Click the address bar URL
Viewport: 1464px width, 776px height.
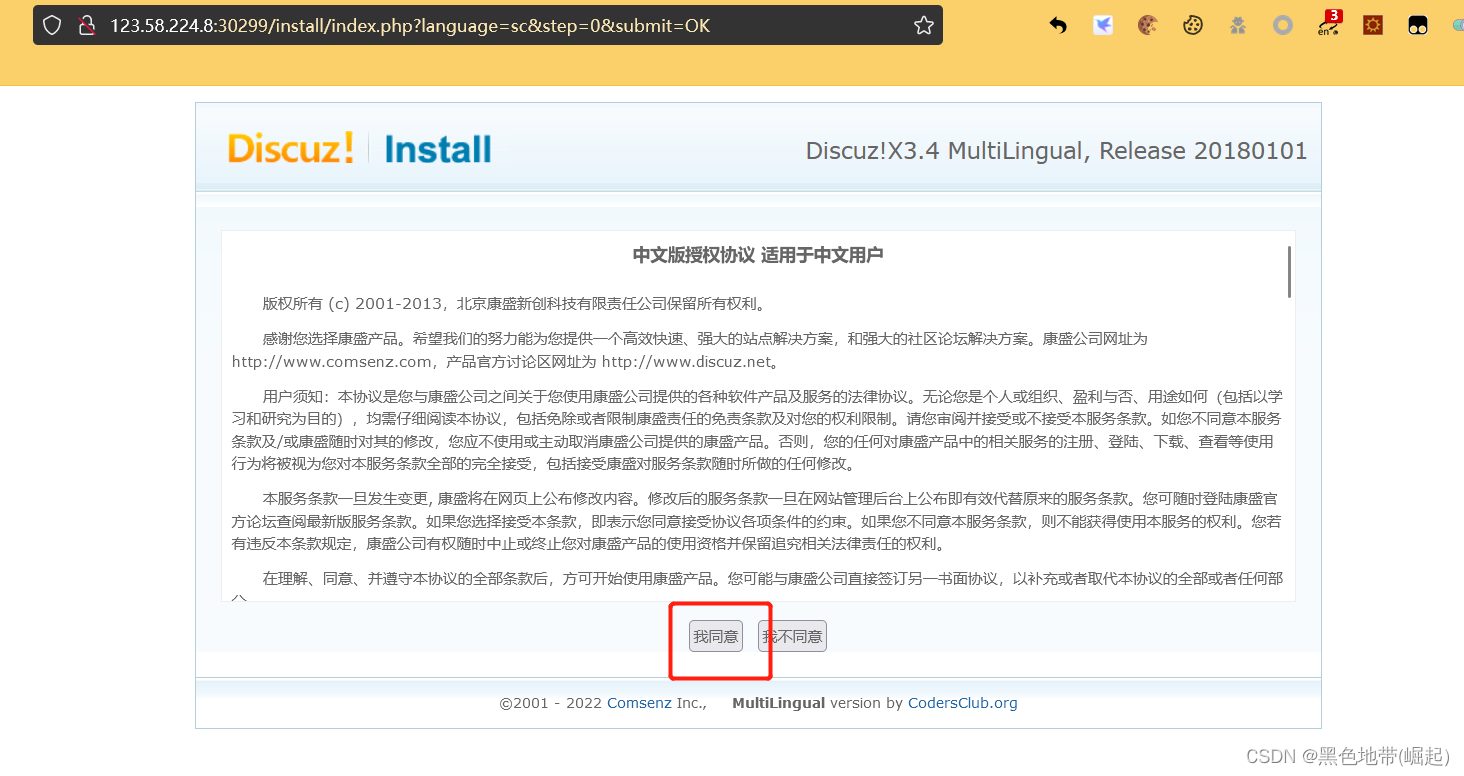412,24
